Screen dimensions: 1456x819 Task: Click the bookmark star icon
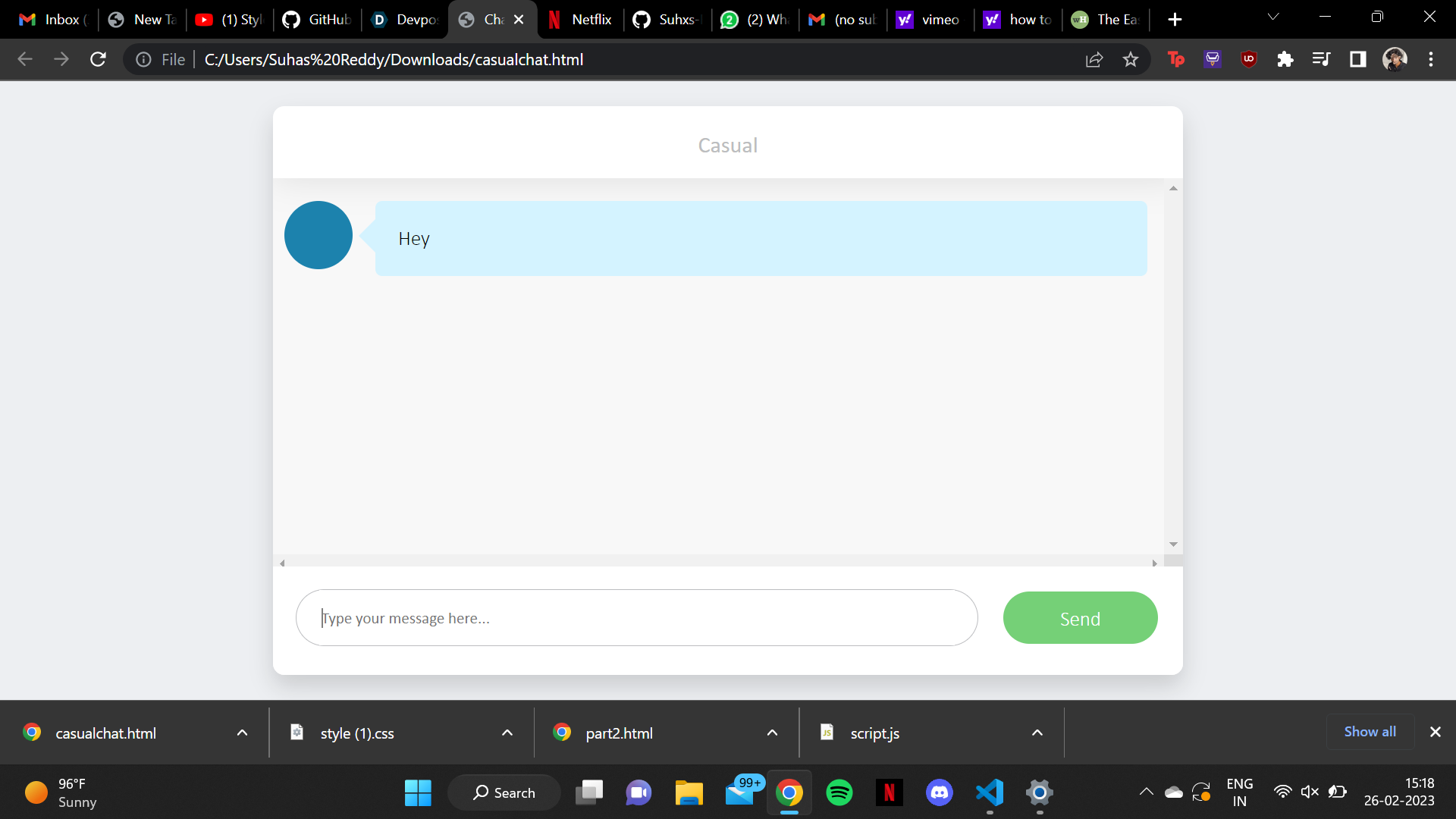click(1130, 59)
